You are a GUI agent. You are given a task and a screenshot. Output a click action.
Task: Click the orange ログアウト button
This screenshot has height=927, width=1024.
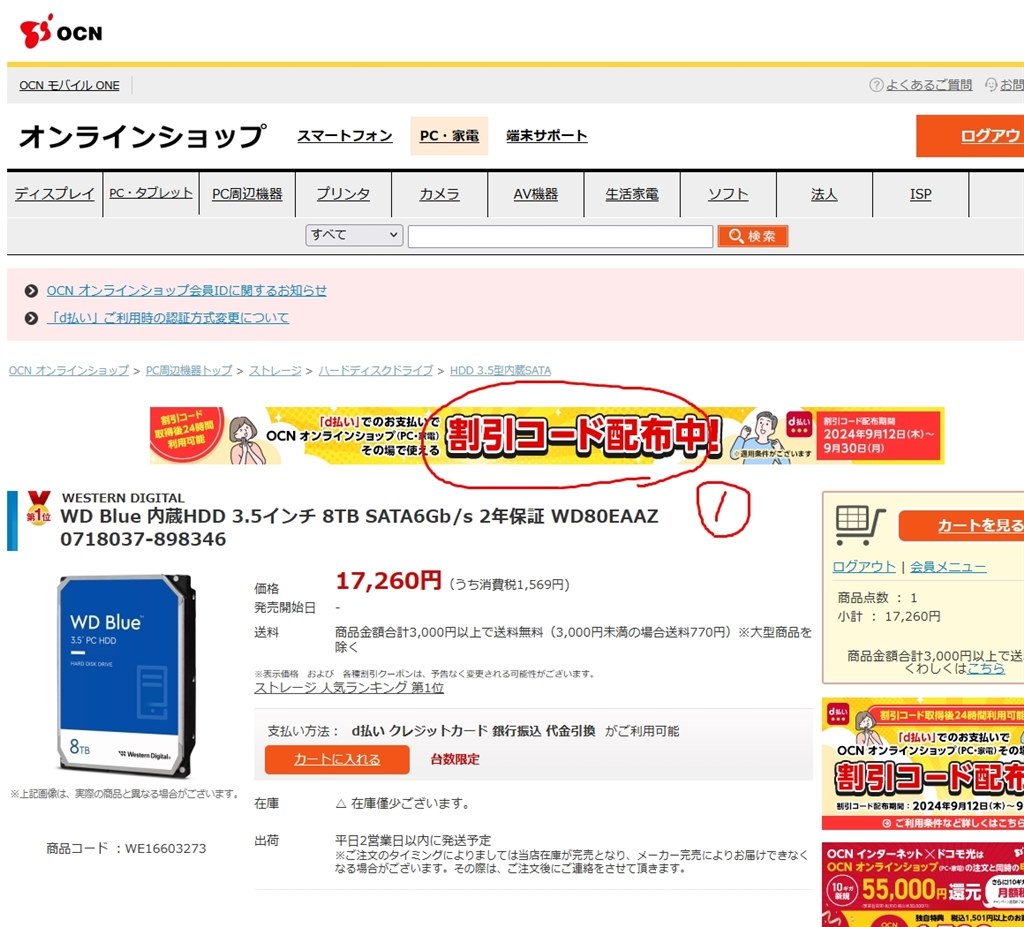[970, 136]
